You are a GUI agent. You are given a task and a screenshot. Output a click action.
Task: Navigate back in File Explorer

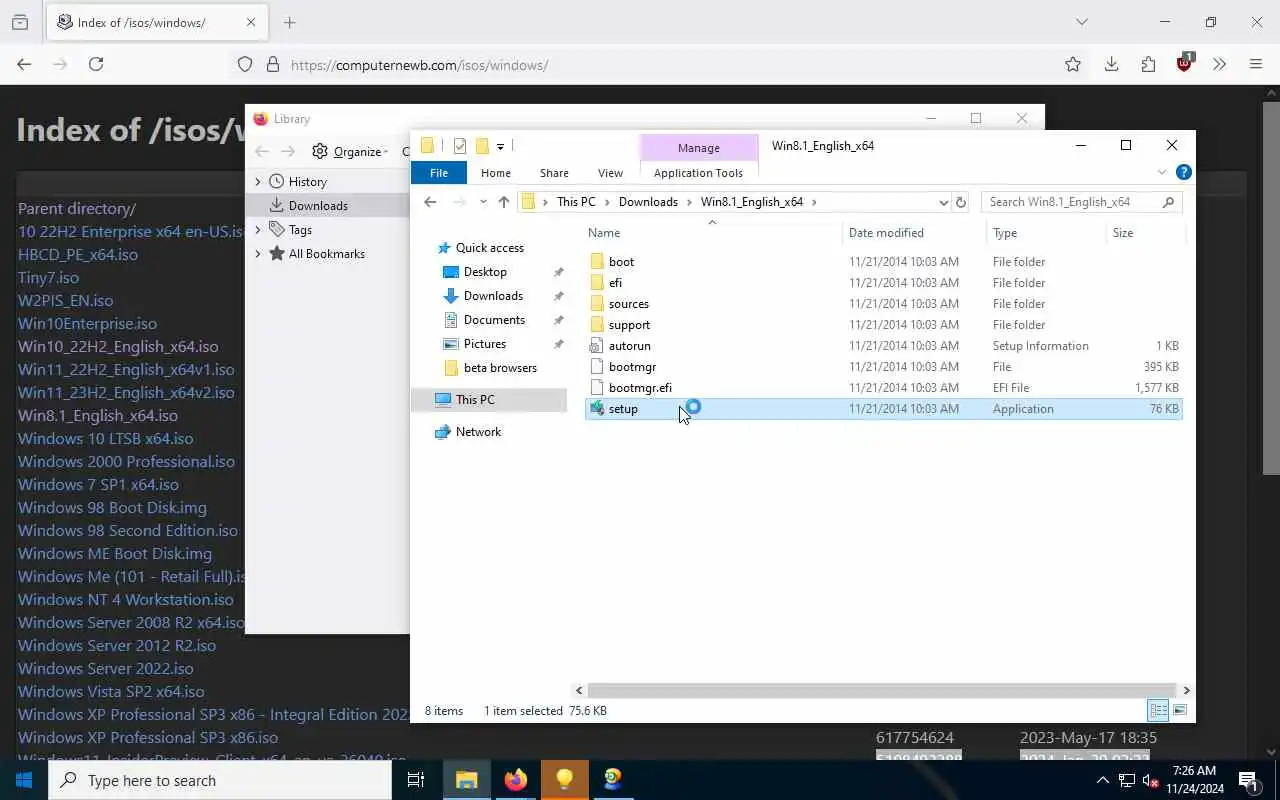(430, 202)
